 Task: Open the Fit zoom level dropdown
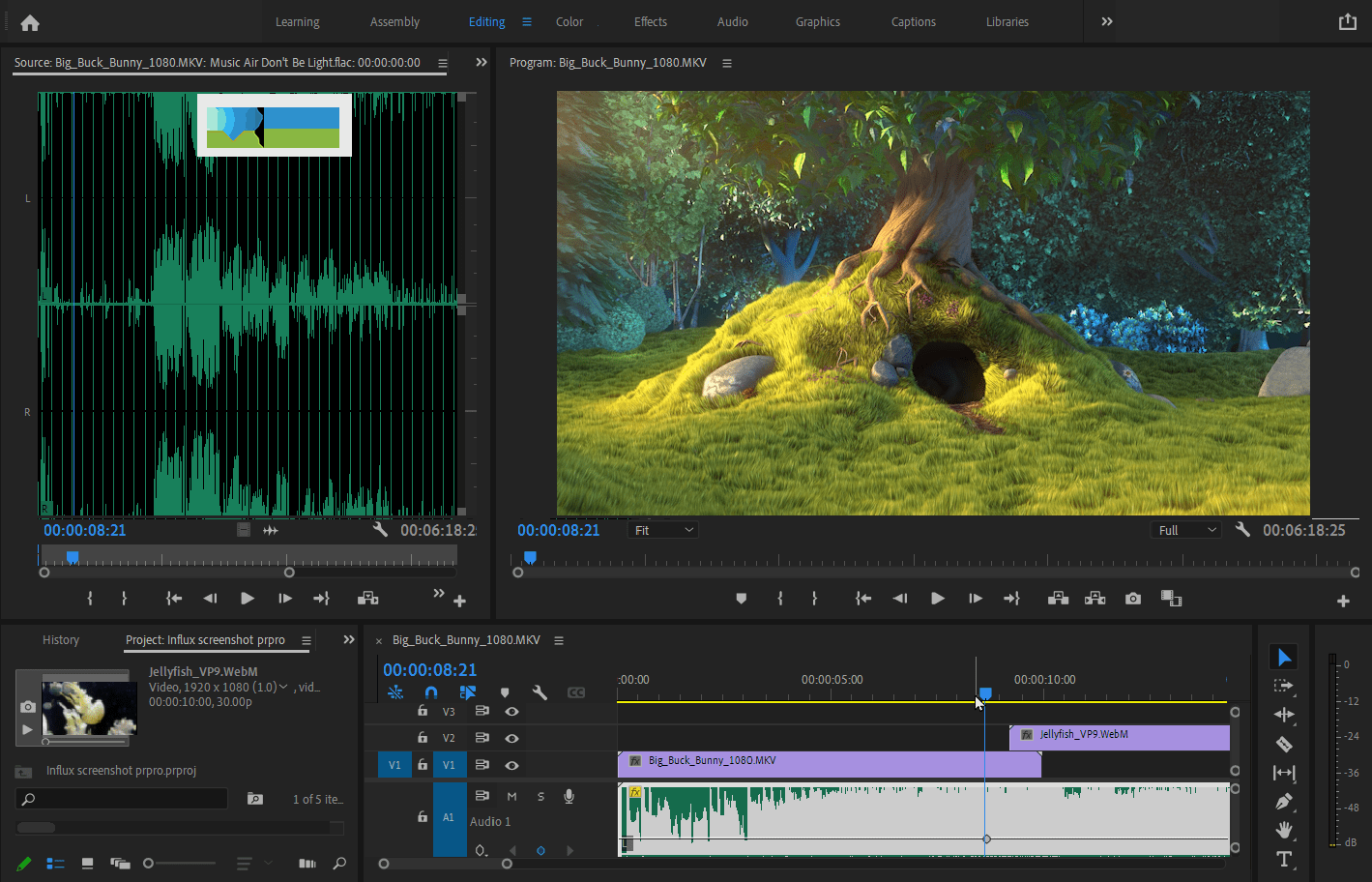click(663, 530)
